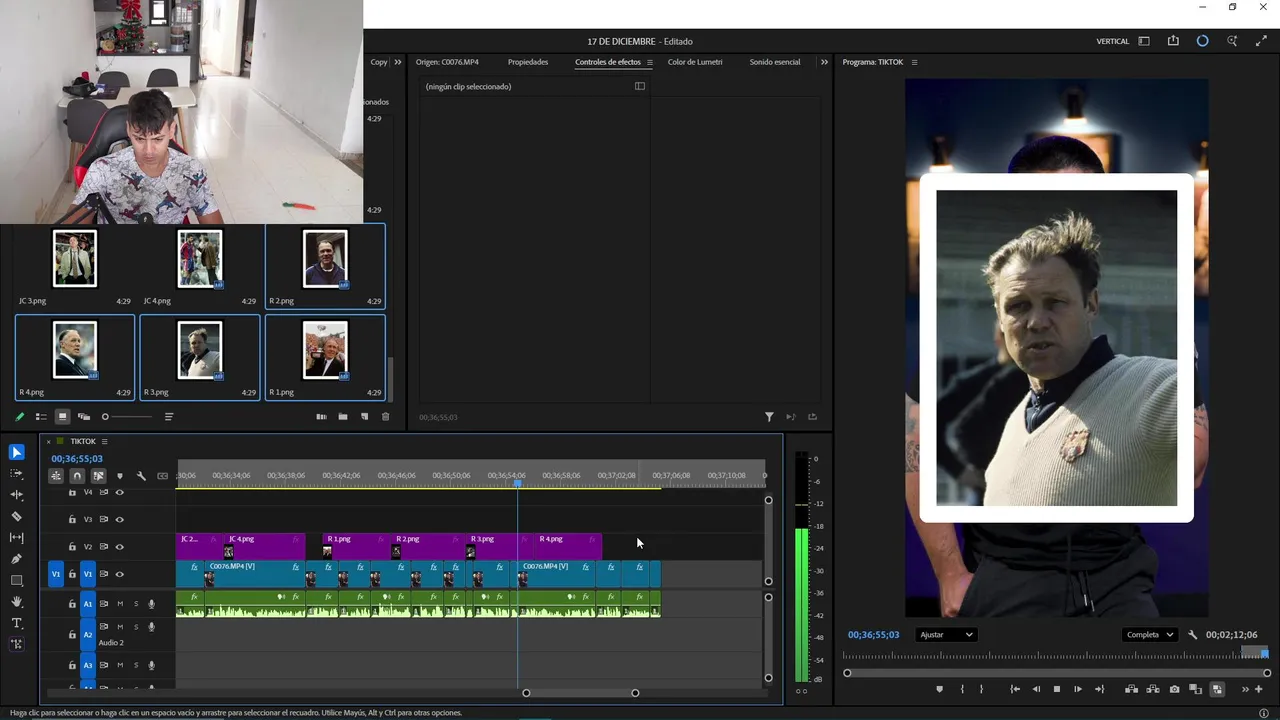Viewport: 1280px width, 720px height.
Task: Toggle visibility of track V1
Action: tap(120, 574)
